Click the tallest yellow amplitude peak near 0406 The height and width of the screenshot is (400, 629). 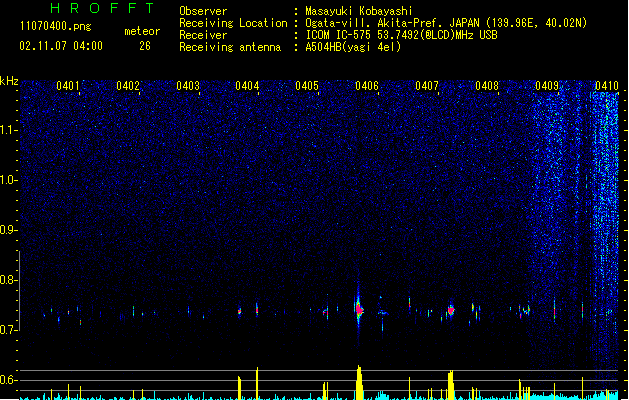pos(359,382)
